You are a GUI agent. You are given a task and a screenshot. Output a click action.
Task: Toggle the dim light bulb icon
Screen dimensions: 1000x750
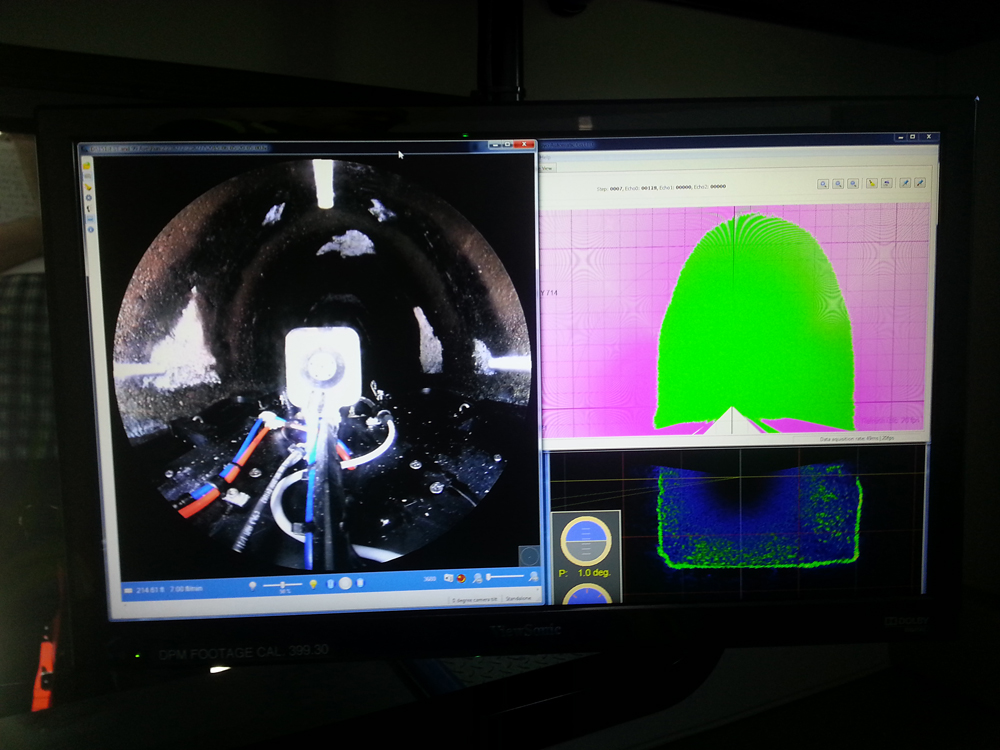click(x=253, y=583)
